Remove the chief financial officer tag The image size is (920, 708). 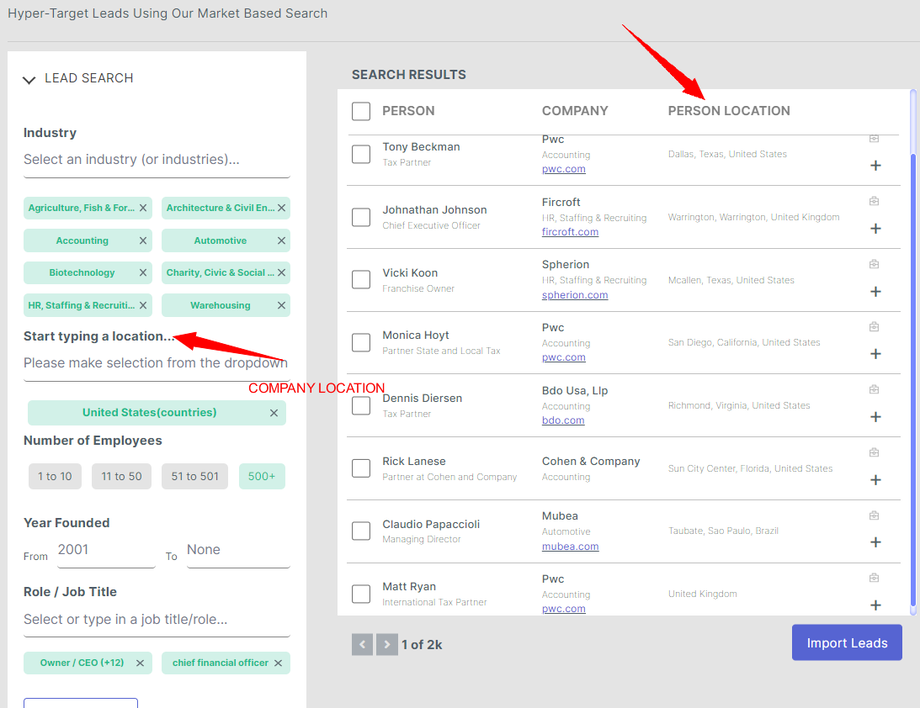[278, 663]
